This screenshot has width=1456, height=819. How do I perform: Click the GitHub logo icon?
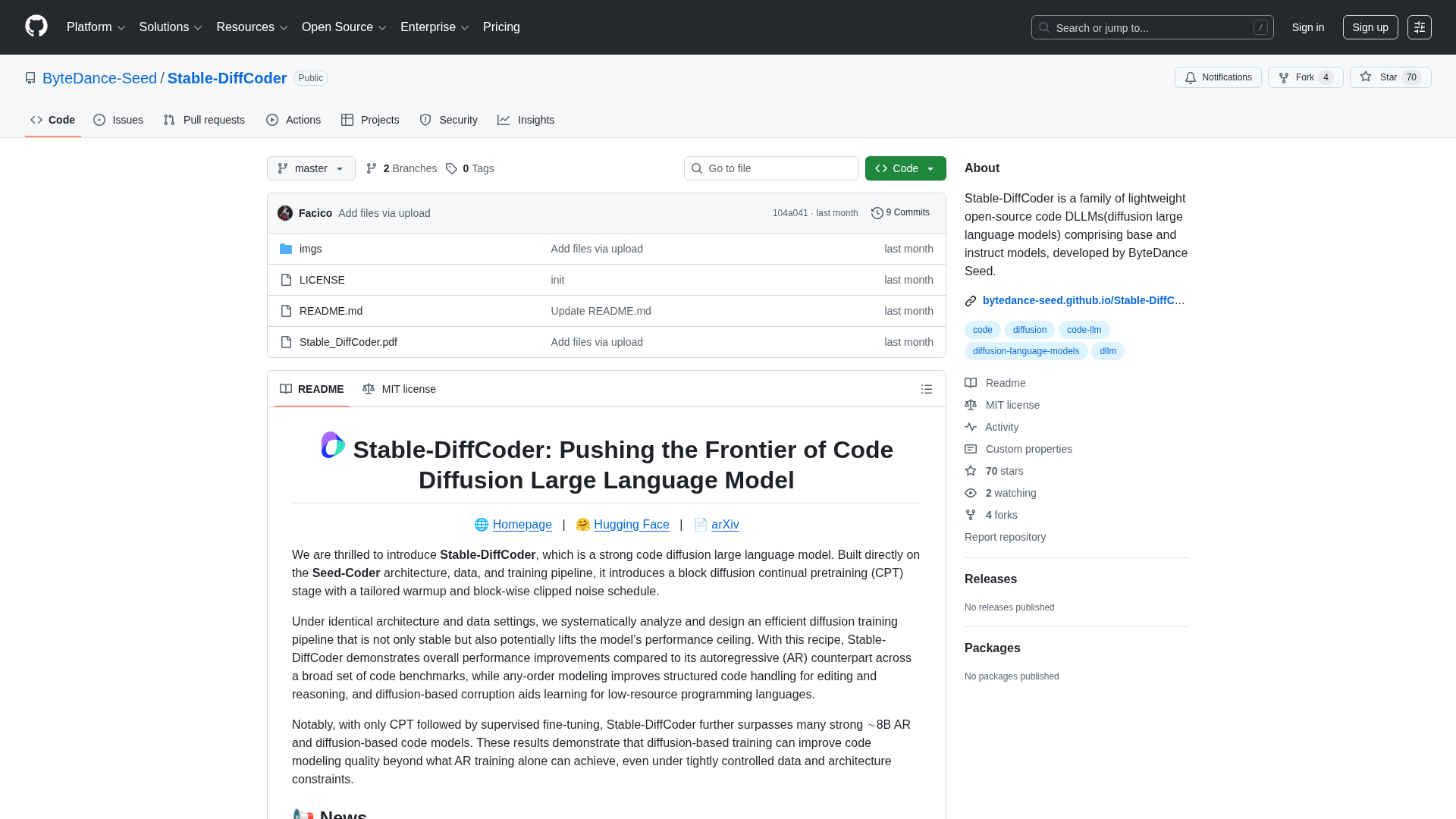(36, 27)
